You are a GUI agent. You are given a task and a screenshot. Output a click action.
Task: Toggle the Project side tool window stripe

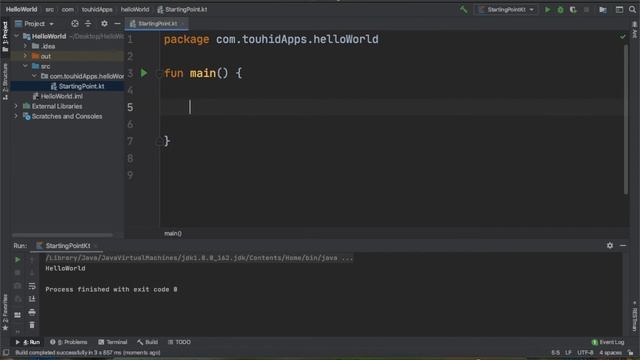tap(5, 37)
